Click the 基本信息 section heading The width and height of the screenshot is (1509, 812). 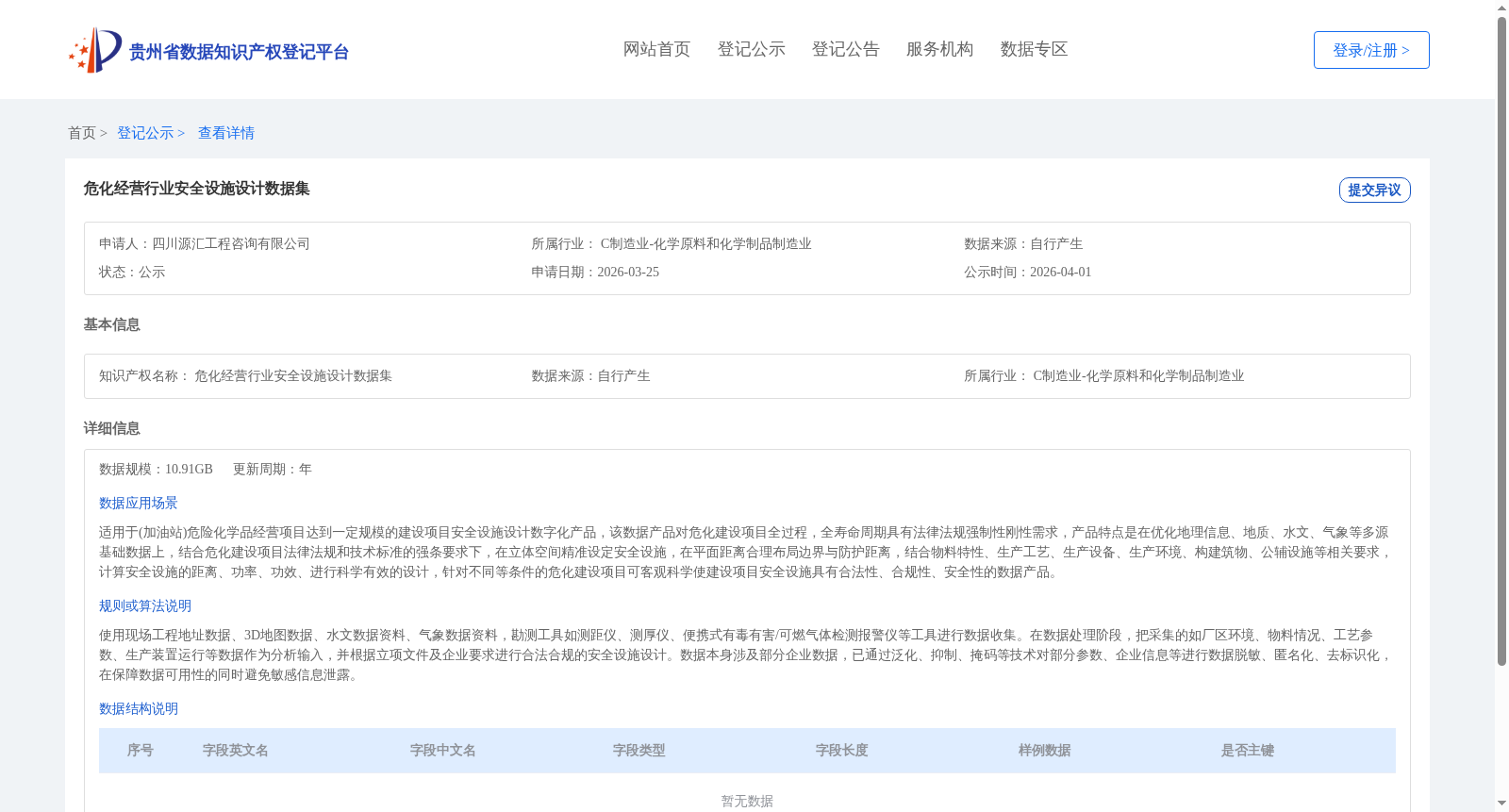[111, 324]
